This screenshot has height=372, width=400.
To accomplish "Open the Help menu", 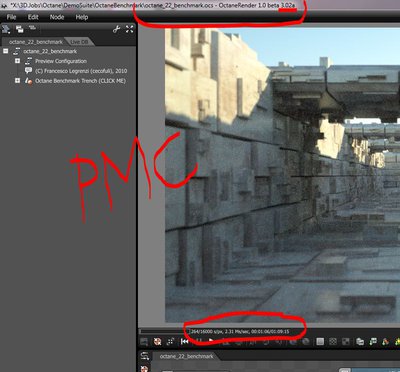I will pyautogui.click(x=82, y=17).
